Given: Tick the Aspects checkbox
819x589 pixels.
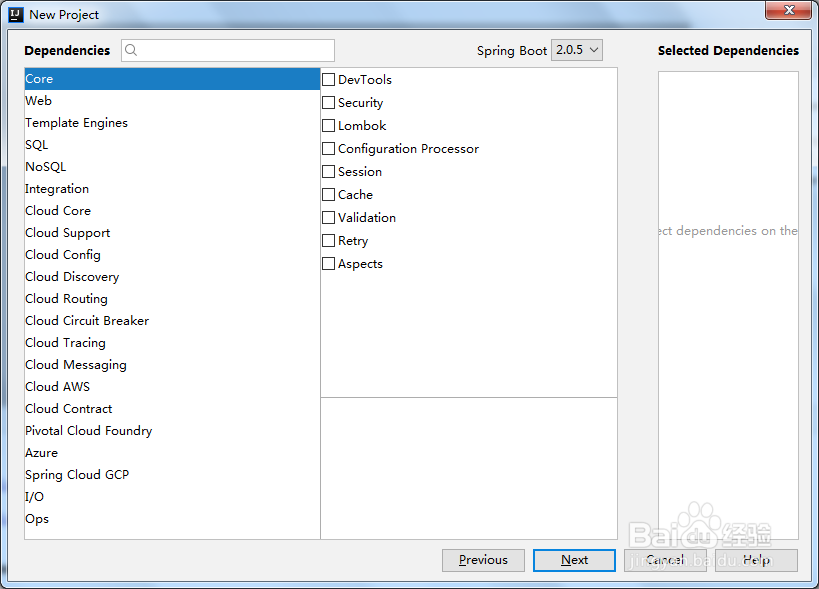Looking at the screenshot, I should click(x=329, y=263).
